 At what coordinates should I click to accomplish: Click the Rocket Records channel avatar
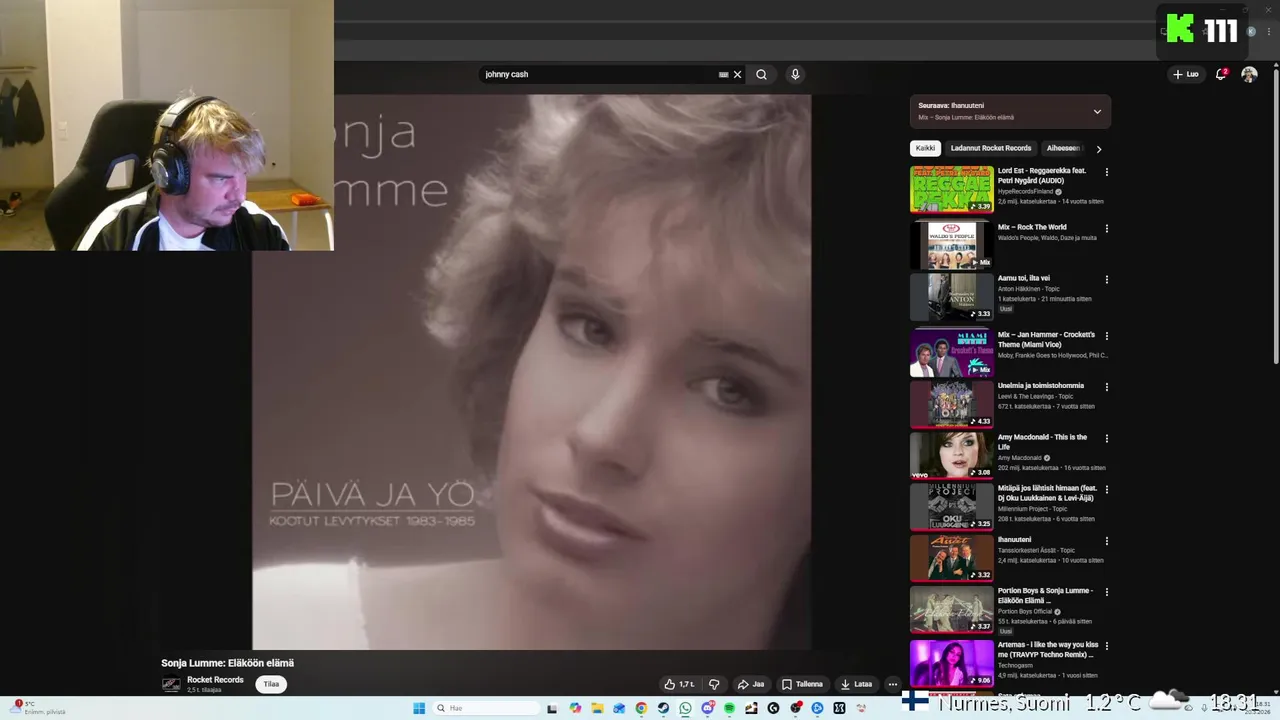click(x=171, y=684)
